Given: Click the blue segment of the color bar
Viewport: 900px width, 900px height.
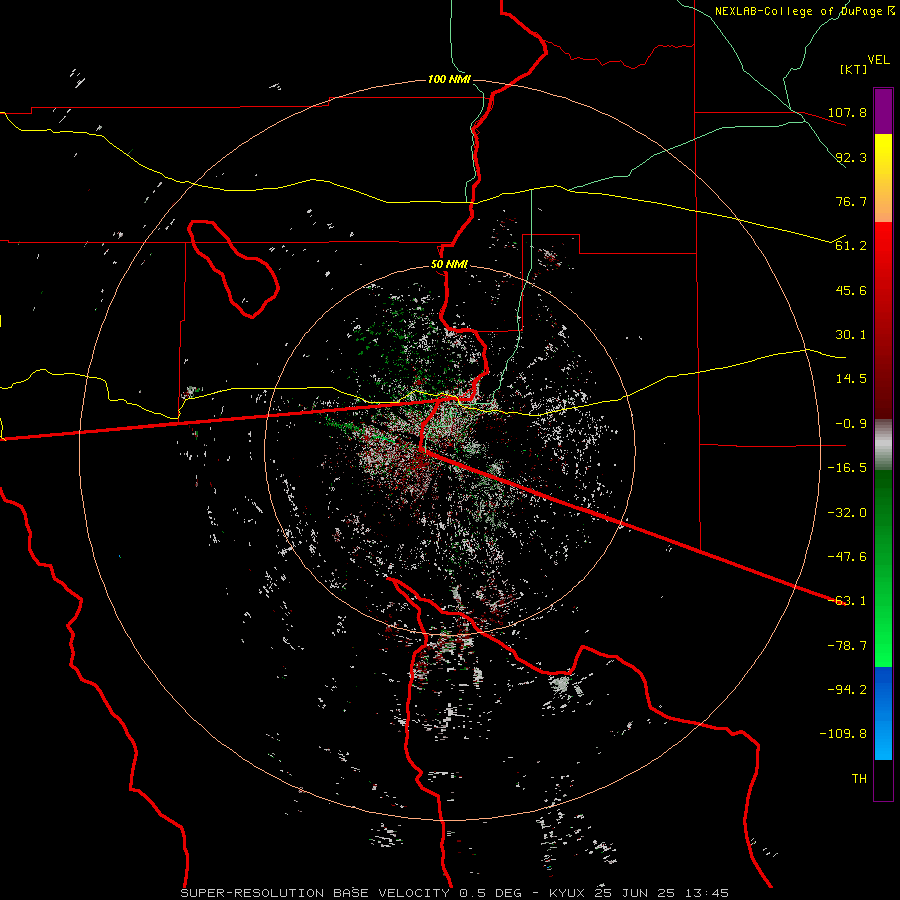Looking at the screenshot, I should [x=883, y=713].
